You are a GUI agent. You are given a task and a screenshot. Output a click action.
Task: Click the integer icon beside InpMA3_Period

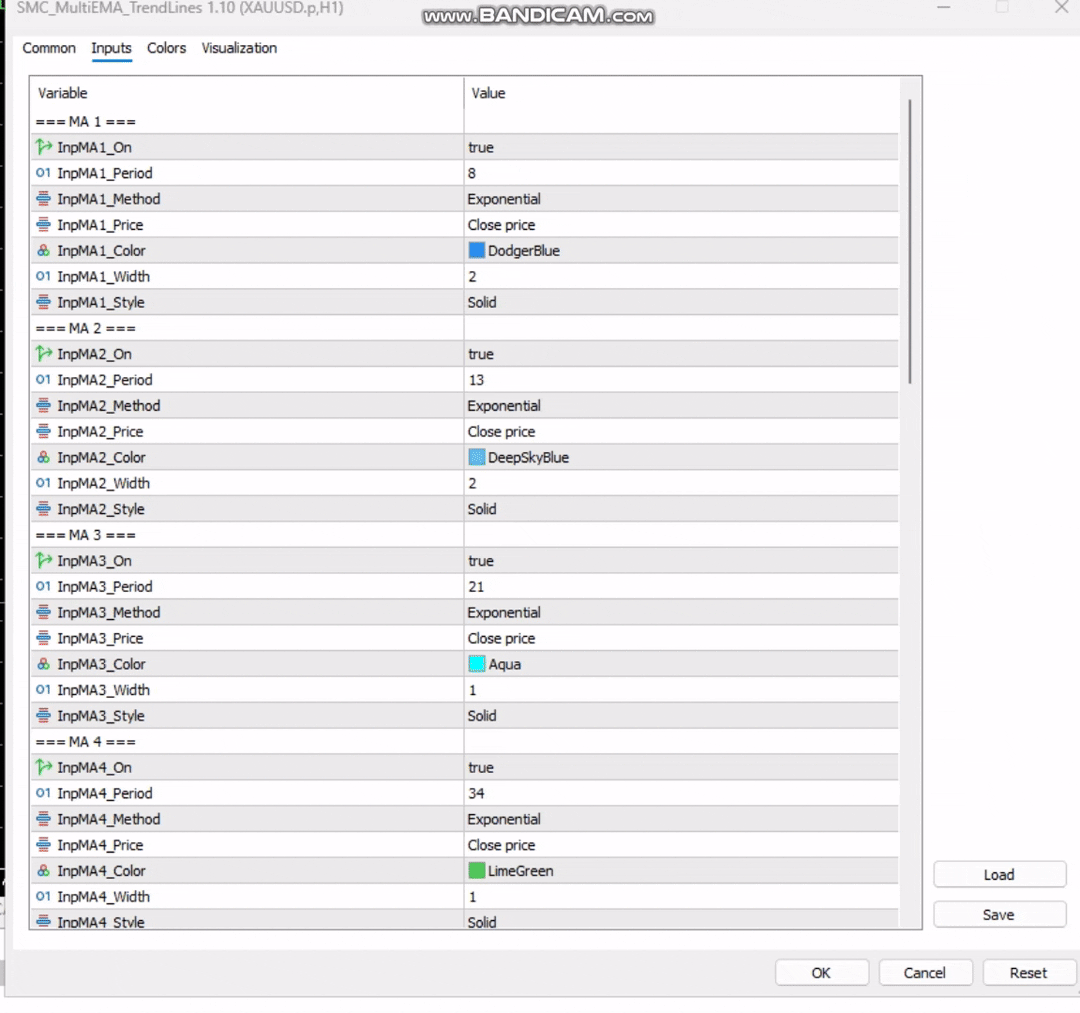tap(43, 586)
